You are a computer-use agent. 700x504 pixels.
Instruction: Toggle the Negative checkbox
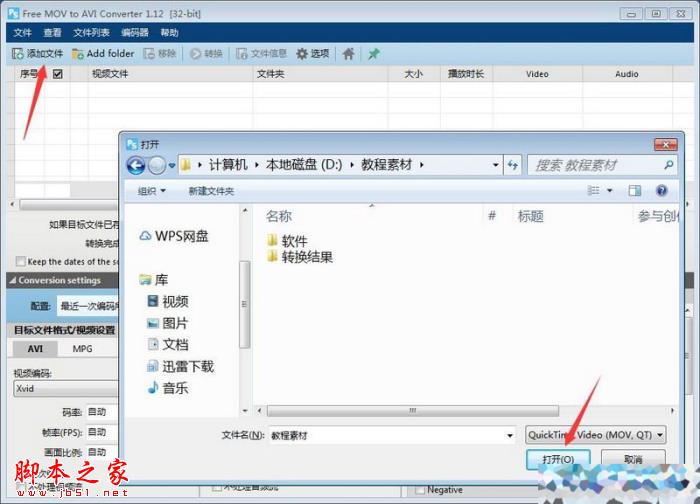(x=420, y=490)
